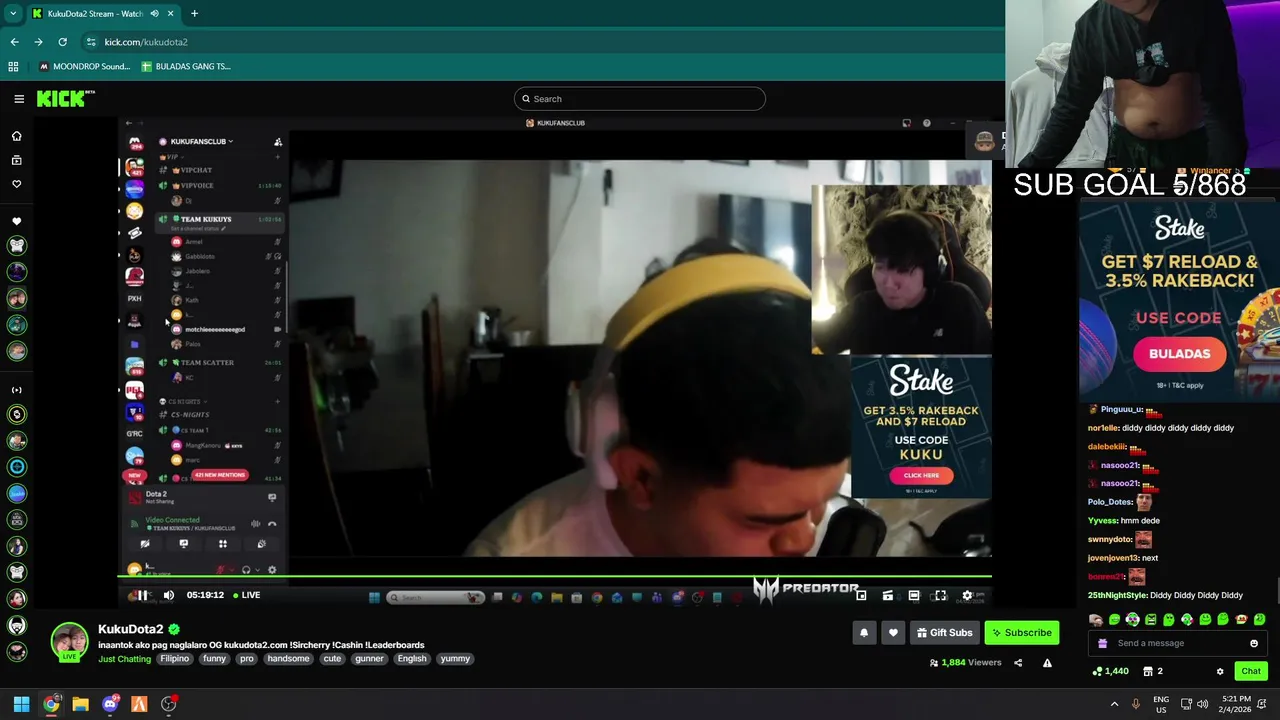The width and height of the screenshot is (1280, 720).
Task: Click Yyvess username in chat
Action: pyautogui.click(x=1103, y=521)
